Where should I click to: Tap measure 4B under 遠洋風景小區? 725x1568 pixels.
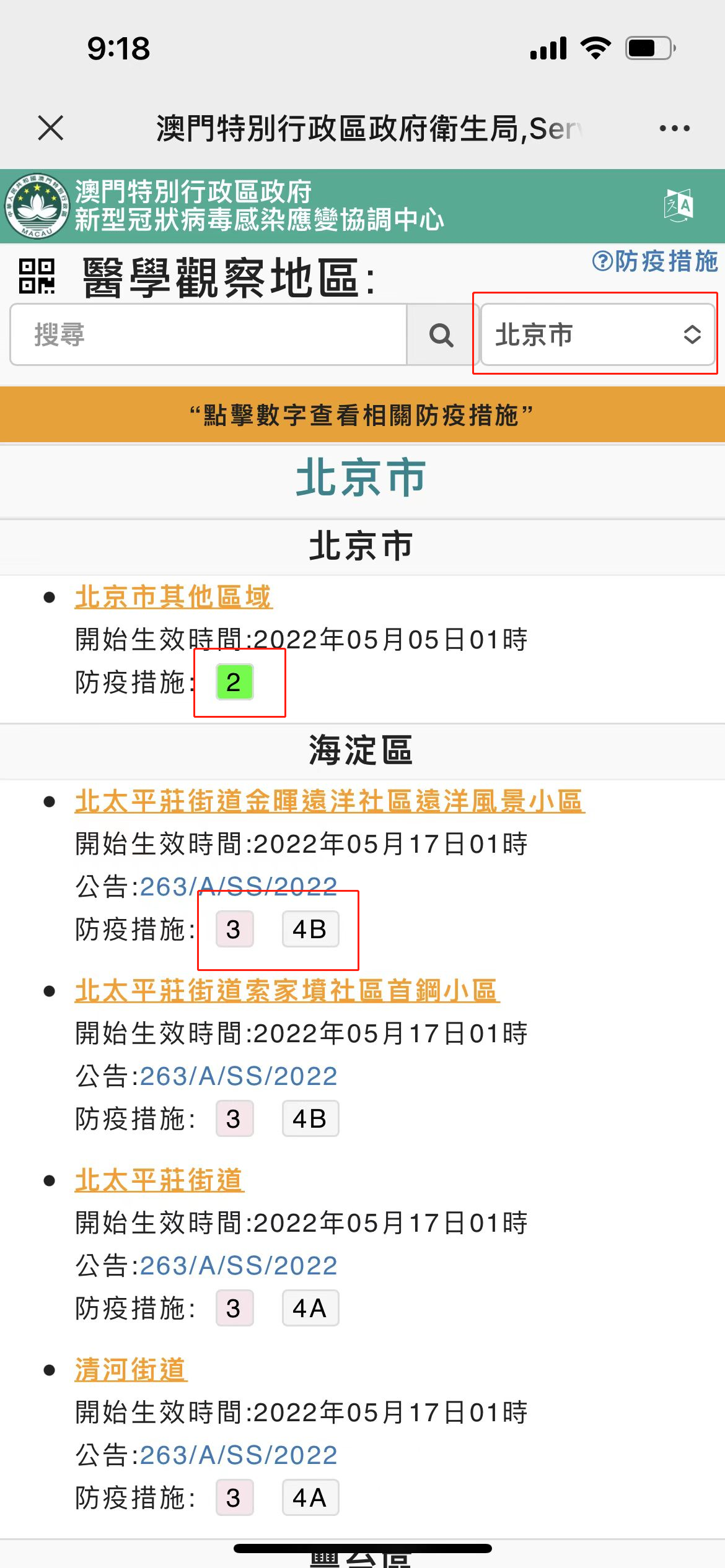310,929
